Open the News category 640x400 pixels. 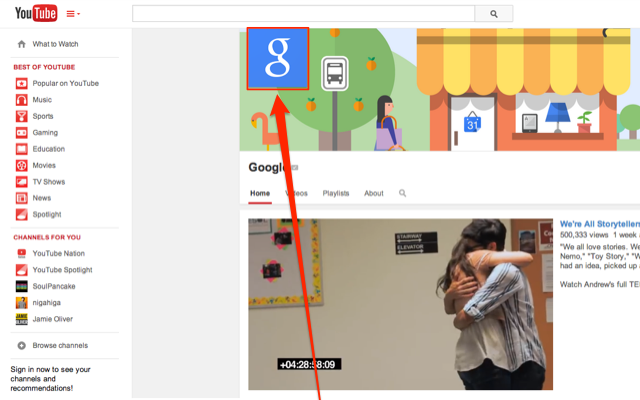click(x=42, y=198)
